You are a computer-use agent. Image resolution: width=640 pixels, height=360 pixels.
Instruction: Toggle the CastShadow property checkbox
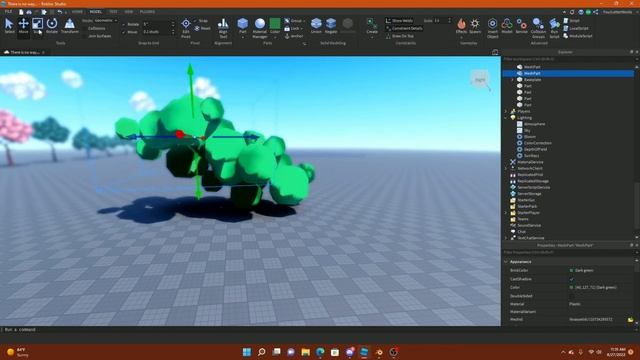[x=571, y=279]
